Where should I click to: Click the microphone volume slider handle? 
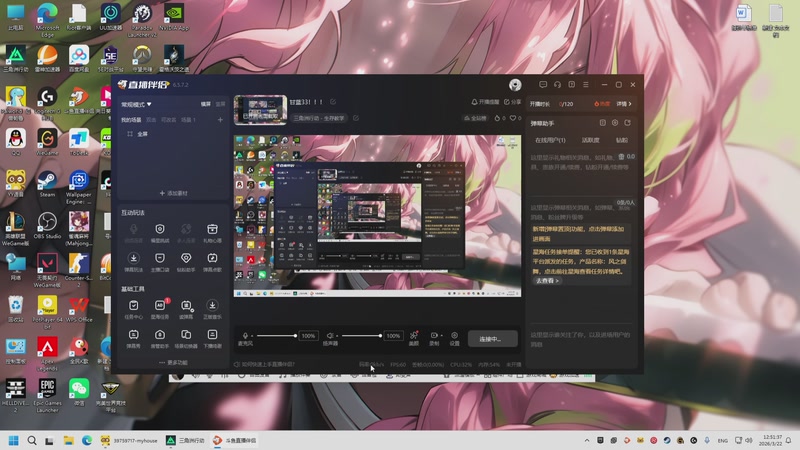click(x=295, y=336)
